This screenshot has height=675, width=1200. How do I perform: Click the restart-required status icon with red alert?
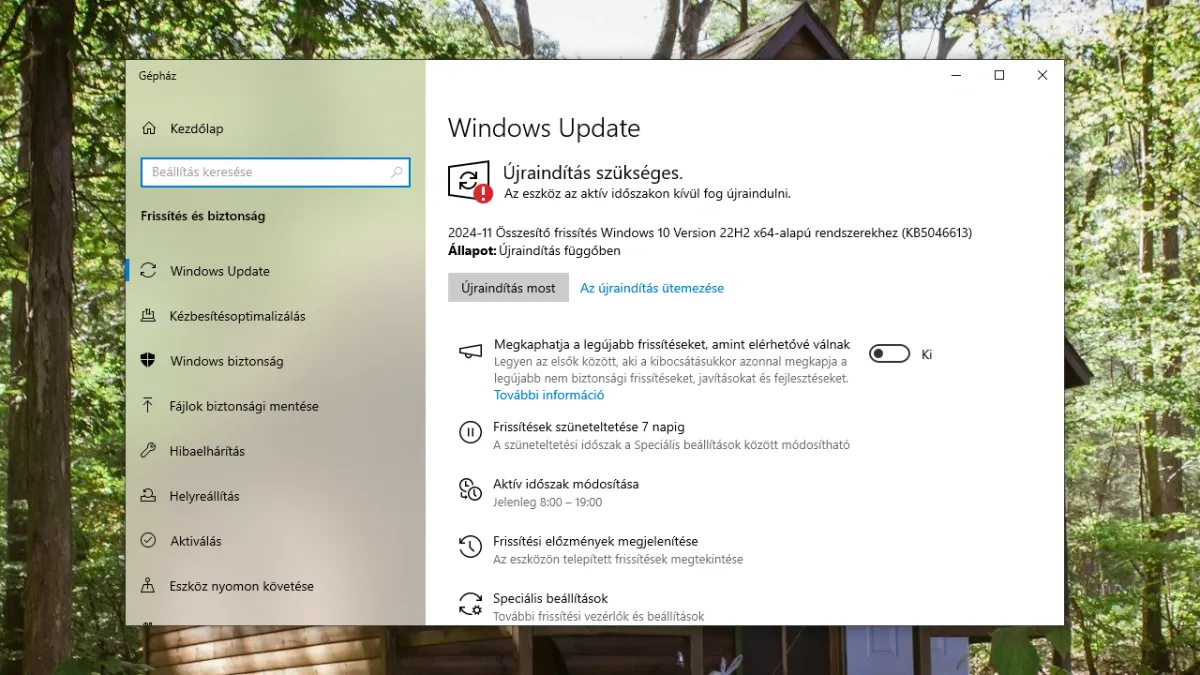point(469,181)
